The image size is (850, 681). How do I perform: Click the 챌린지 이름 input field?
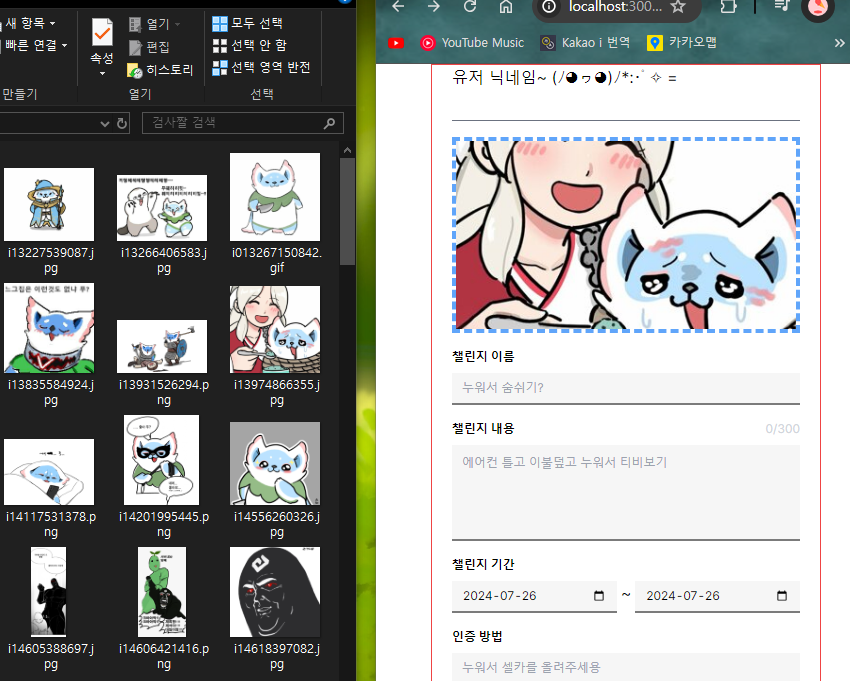(626, 388)
